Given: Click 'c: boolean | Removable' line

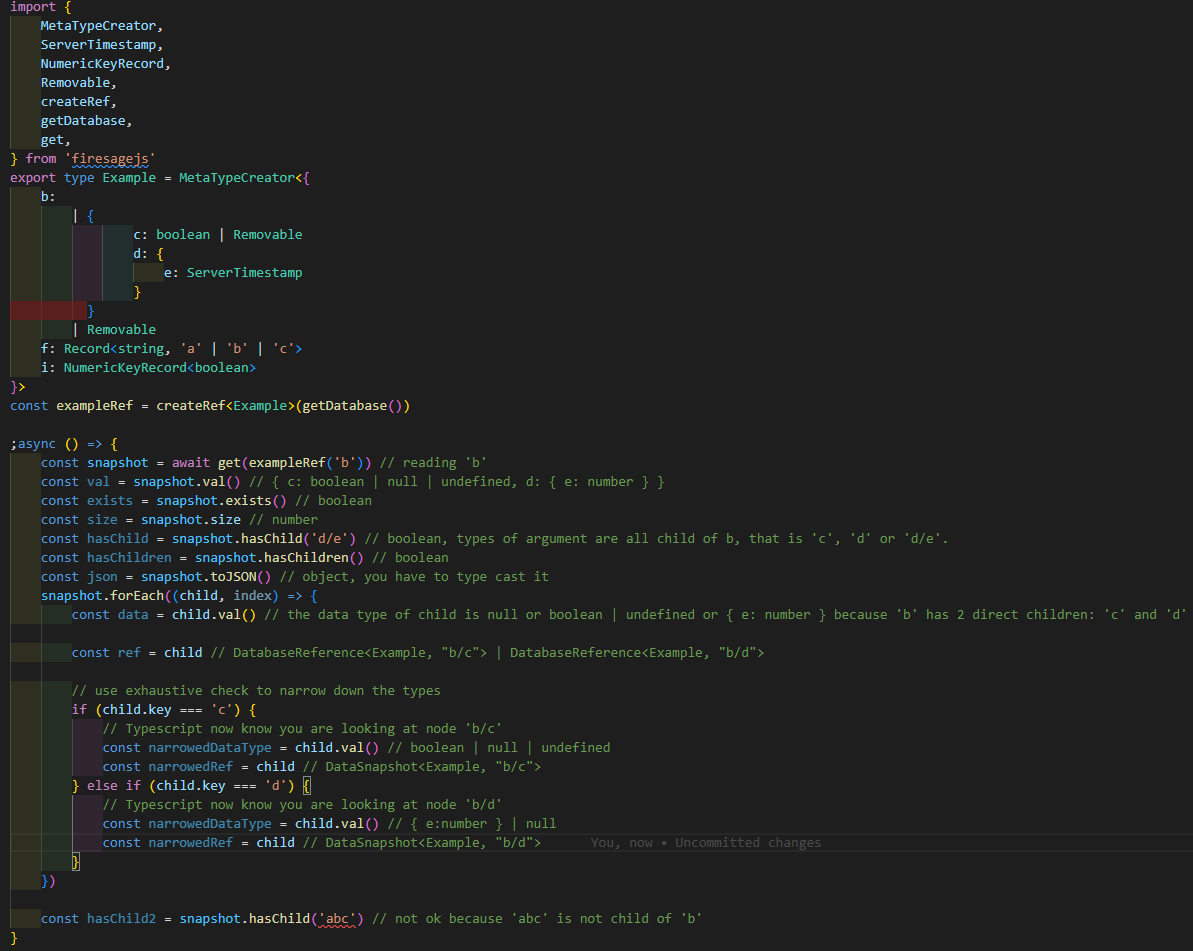Looking at the screenshot, I should (218, 235).
